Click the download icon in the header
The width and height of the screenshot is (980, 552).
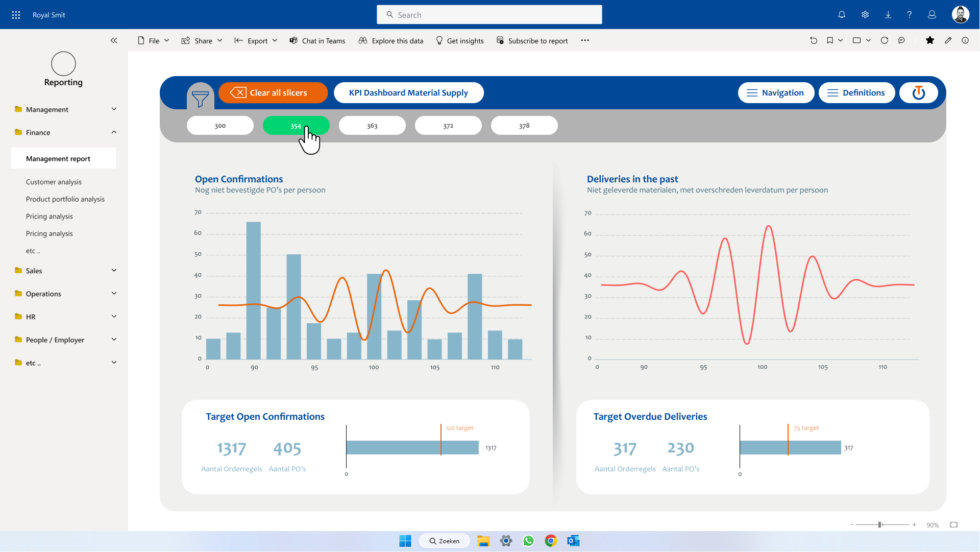(887, 15)
